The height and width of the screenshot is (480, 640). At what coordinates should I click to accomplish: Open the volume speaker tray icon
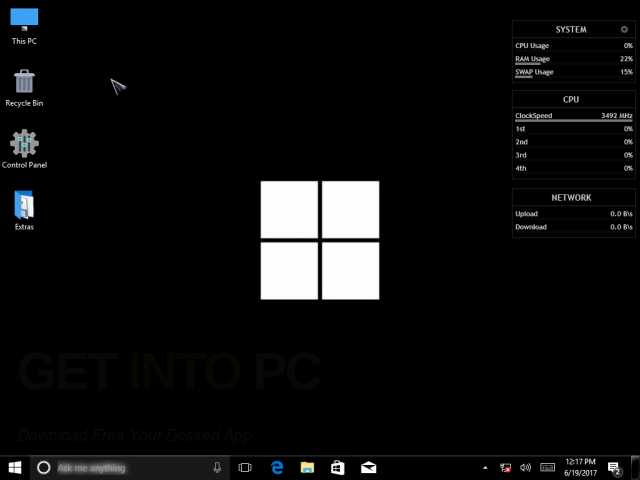[x=525, y=467]
